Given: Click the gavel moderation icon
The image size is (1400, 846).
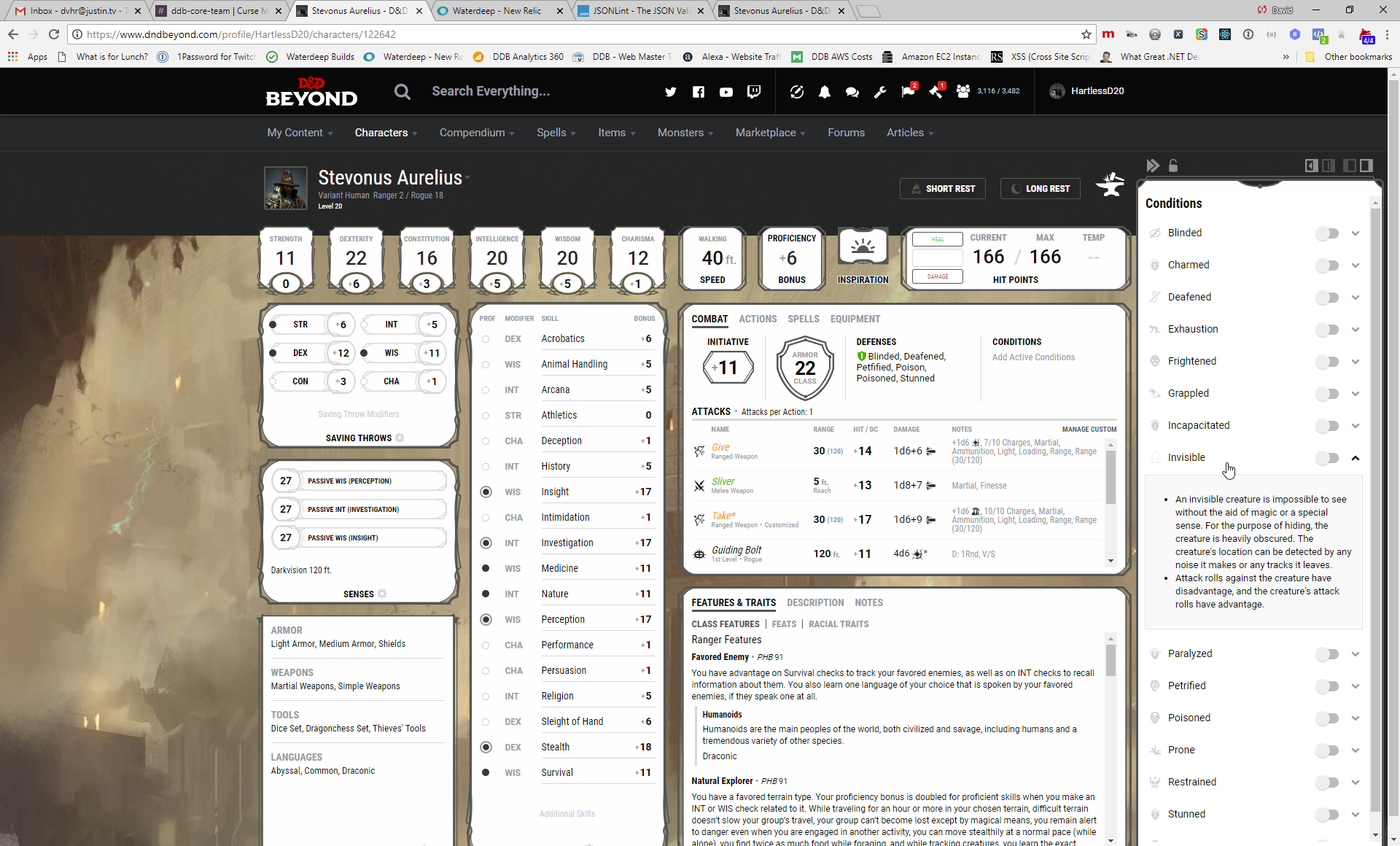Looking at the screenshot, I should pyautogui.click(x=937, y=90).
